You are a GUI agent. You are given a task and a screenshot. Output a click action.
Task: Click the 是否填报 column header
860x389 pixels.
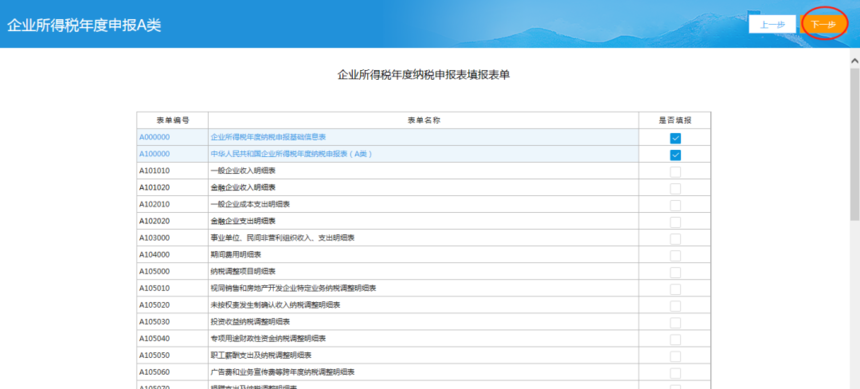pyautogui.click(x=675, y=120)
